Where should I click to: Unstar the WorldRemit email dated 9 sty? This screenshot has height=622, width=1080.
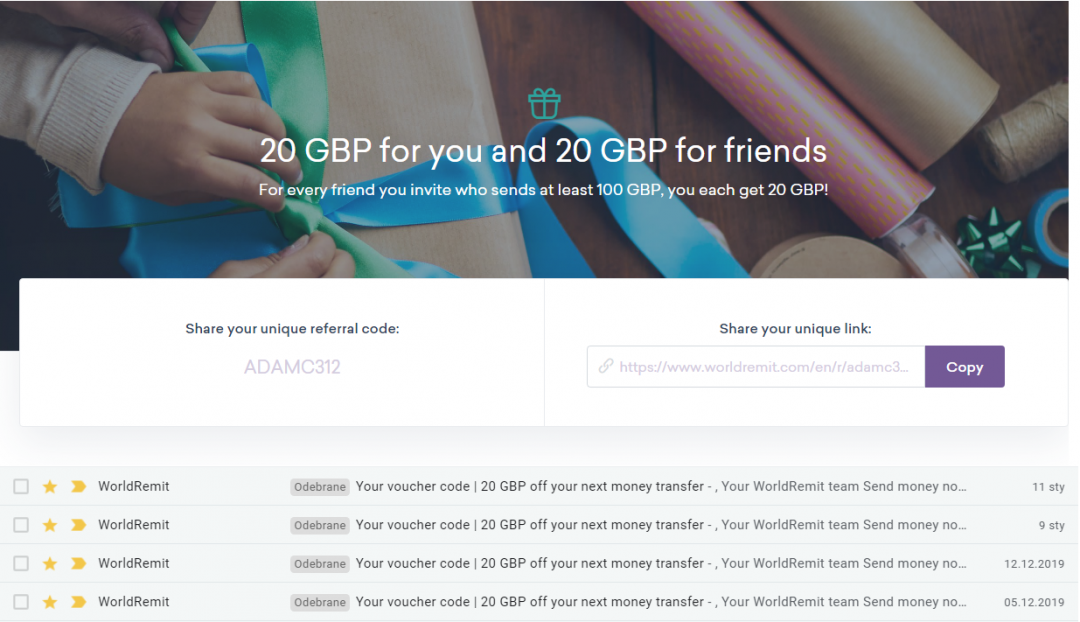click(x=50, y=525)
